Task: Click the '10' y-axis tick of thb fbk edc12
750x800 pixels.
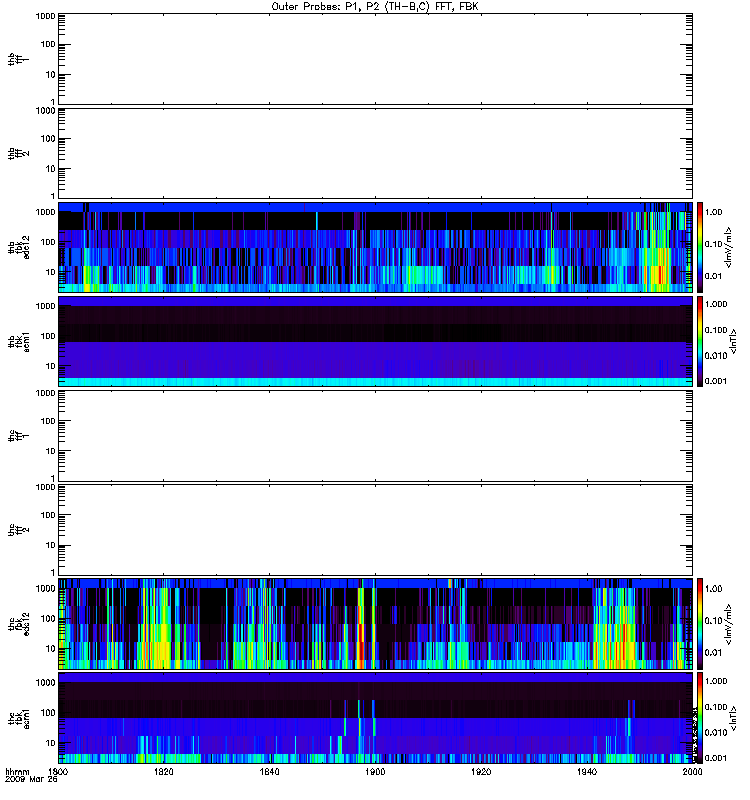Action: [x=50, y=272]
